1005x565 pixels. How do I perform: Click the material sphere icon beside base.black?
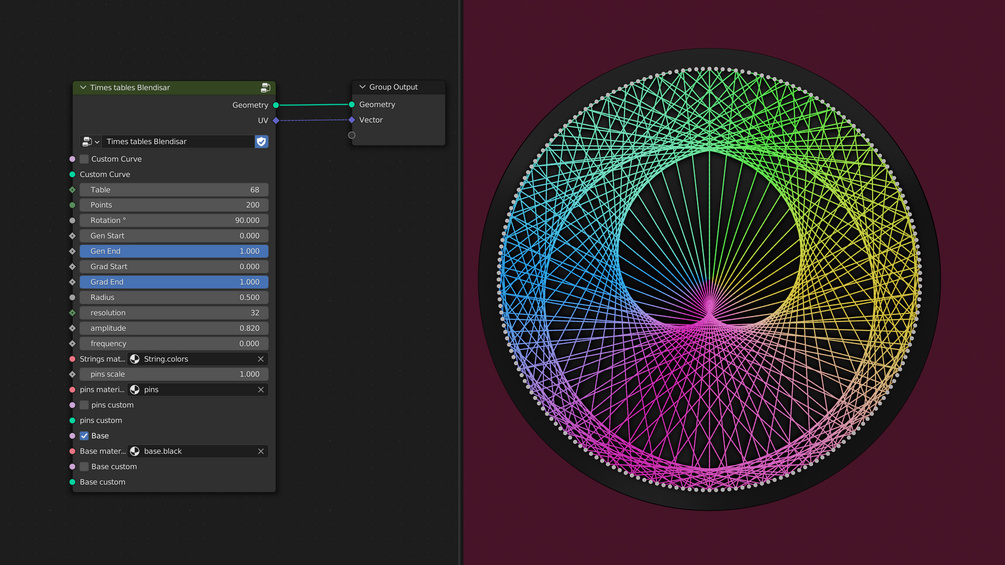point(135,451)
